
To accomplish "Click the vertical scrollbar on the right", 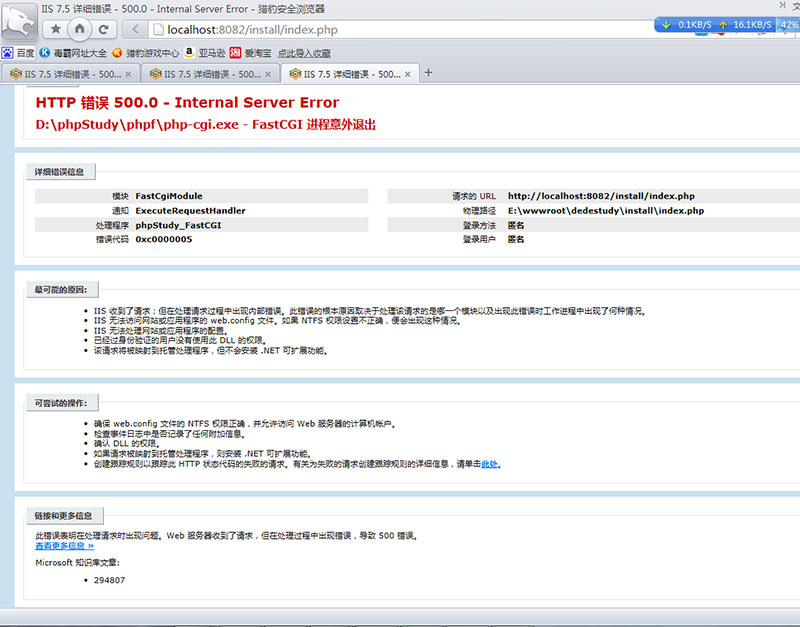I will 793,300.
